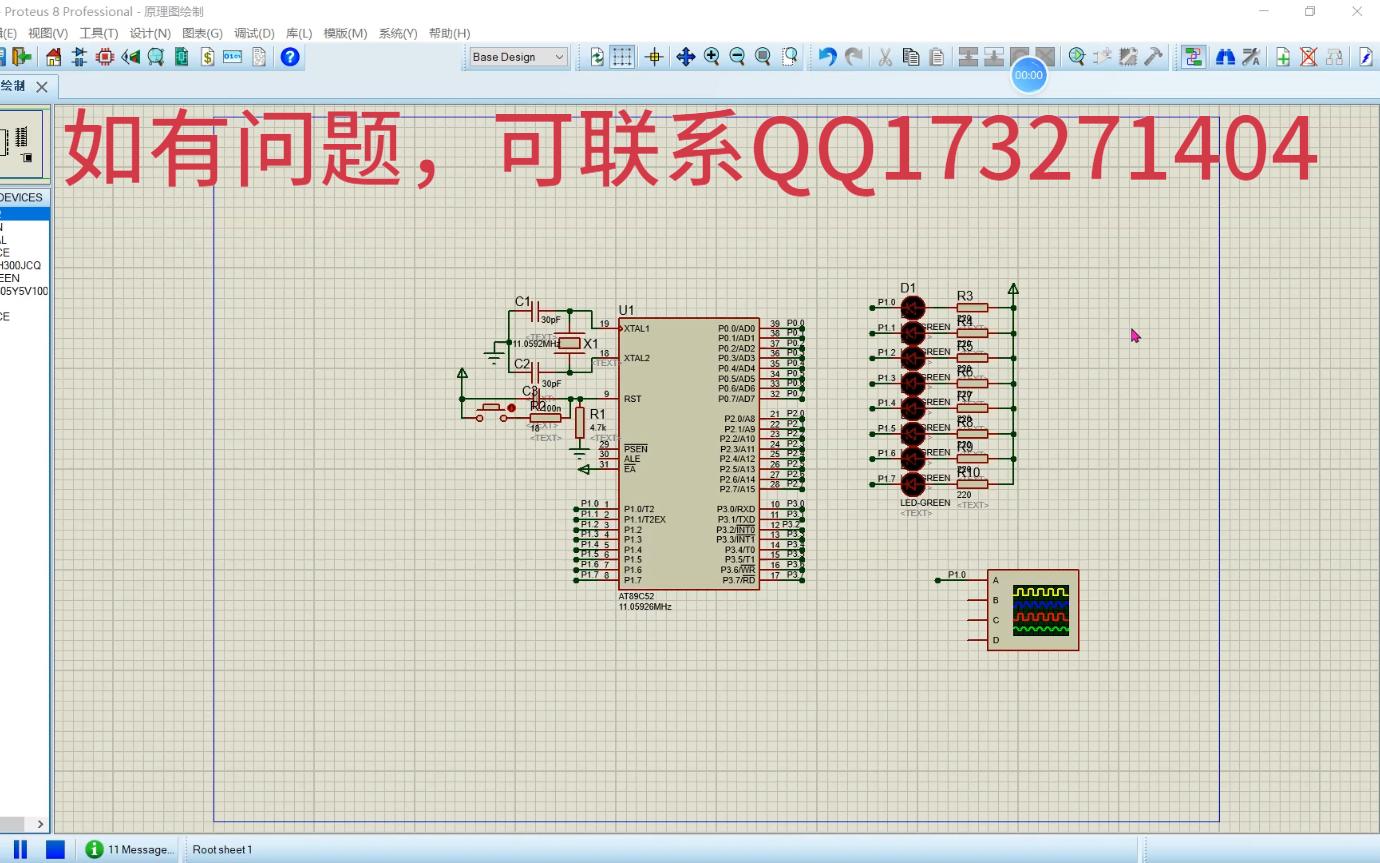Click the Pan/center view icon
The width and height of the screenshot is (1380, 863).
coord(685,57)
